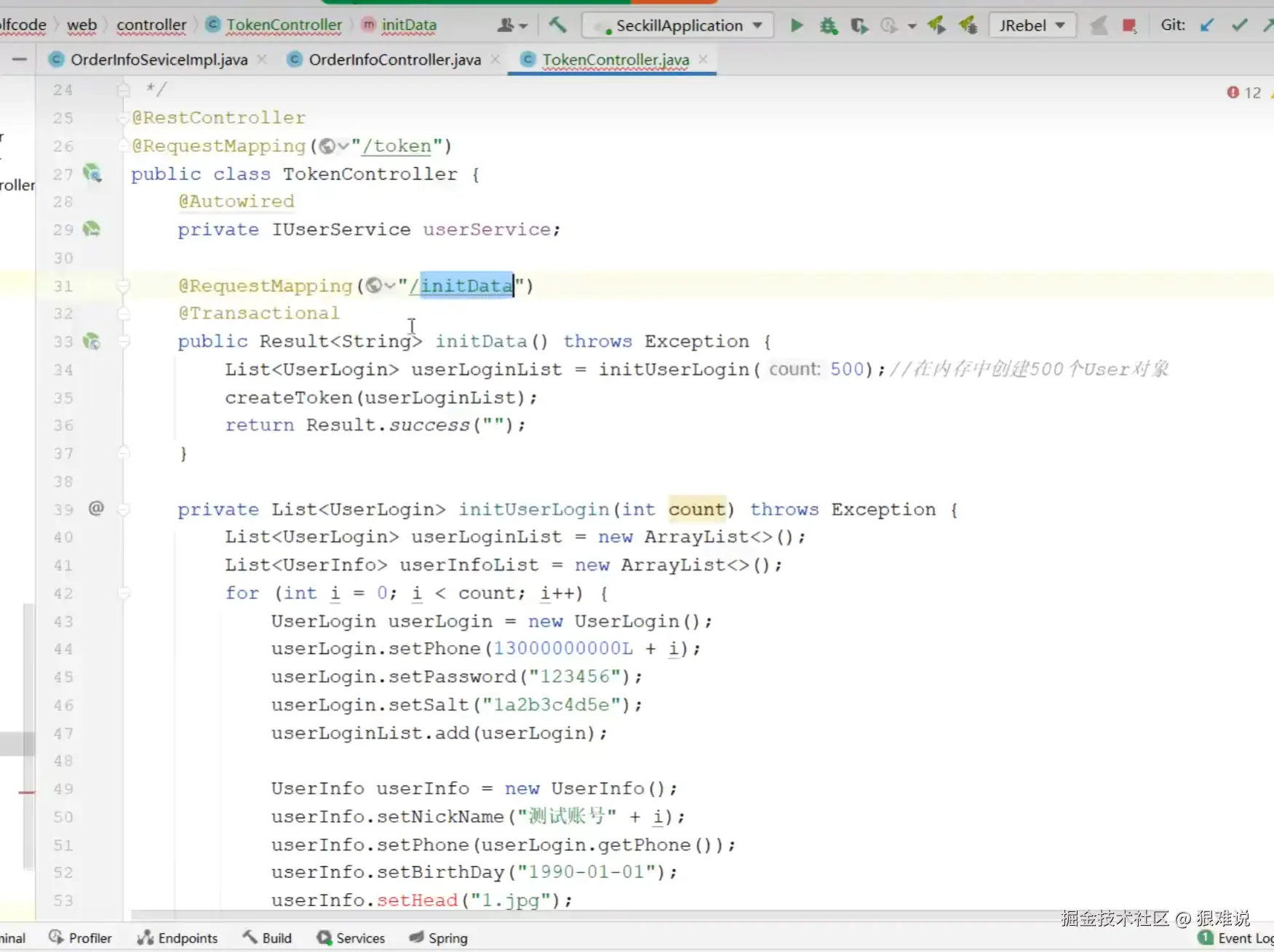This screenshot has height=952, width=1274.
Task: Run SeckillApplication with the green play button
Action: coord(796,25)
